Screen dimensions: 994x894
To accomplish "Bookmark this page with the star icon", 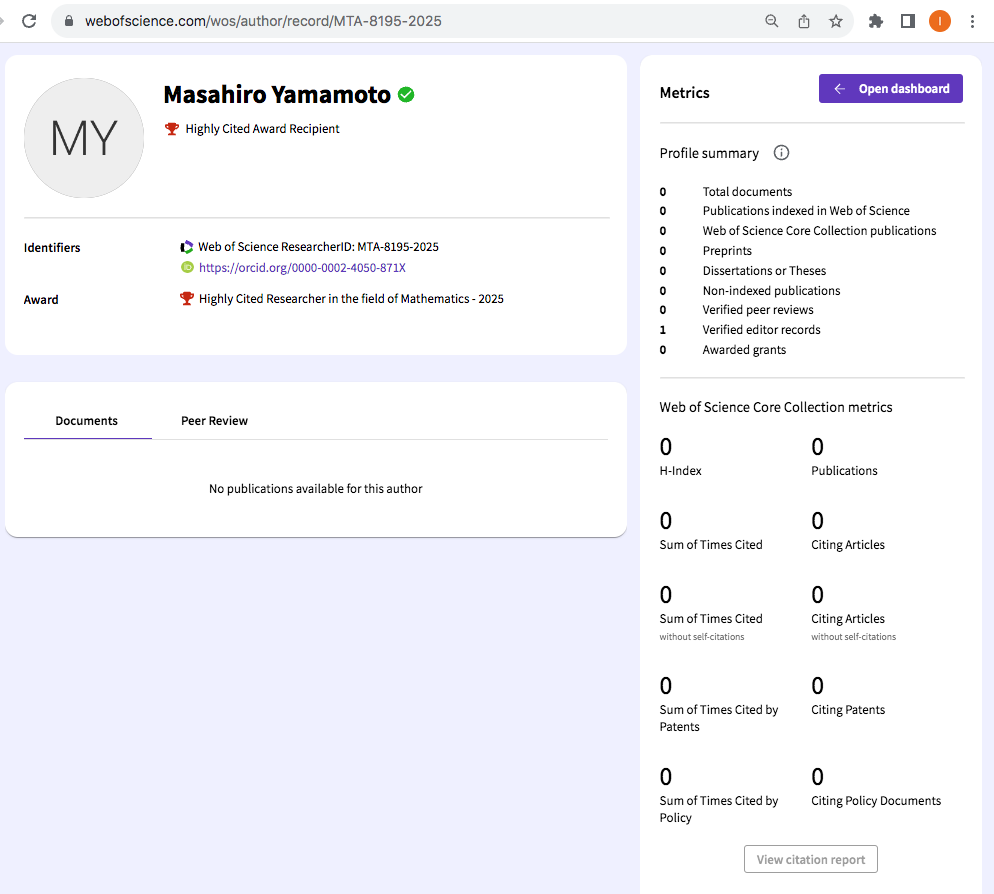I will pyautogui.click(x=836, y=21).
